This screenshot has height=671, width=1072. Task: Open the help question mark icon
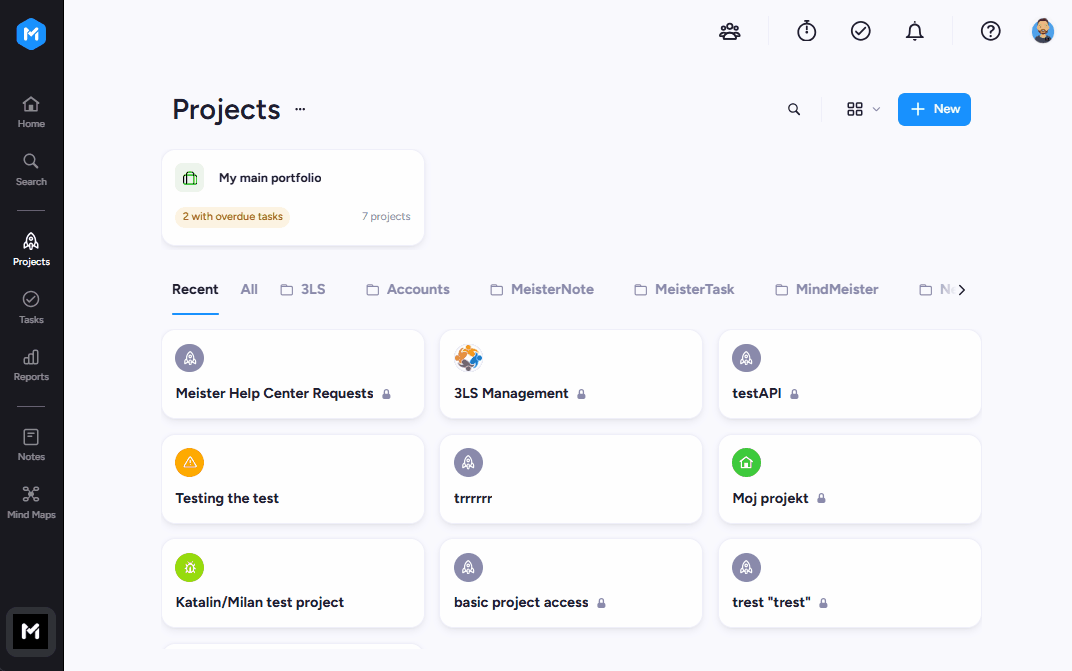[991, 31]
